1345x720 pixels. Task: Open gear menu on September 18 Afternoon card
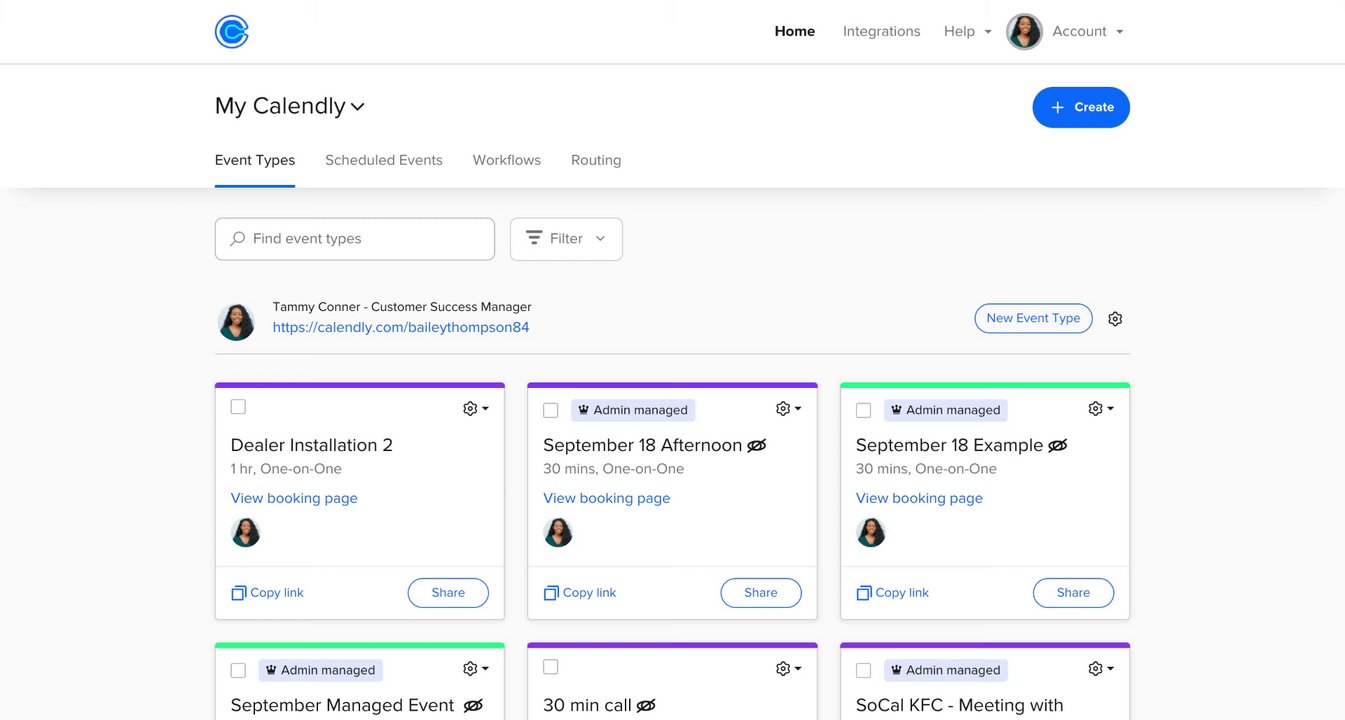point(788,408)
